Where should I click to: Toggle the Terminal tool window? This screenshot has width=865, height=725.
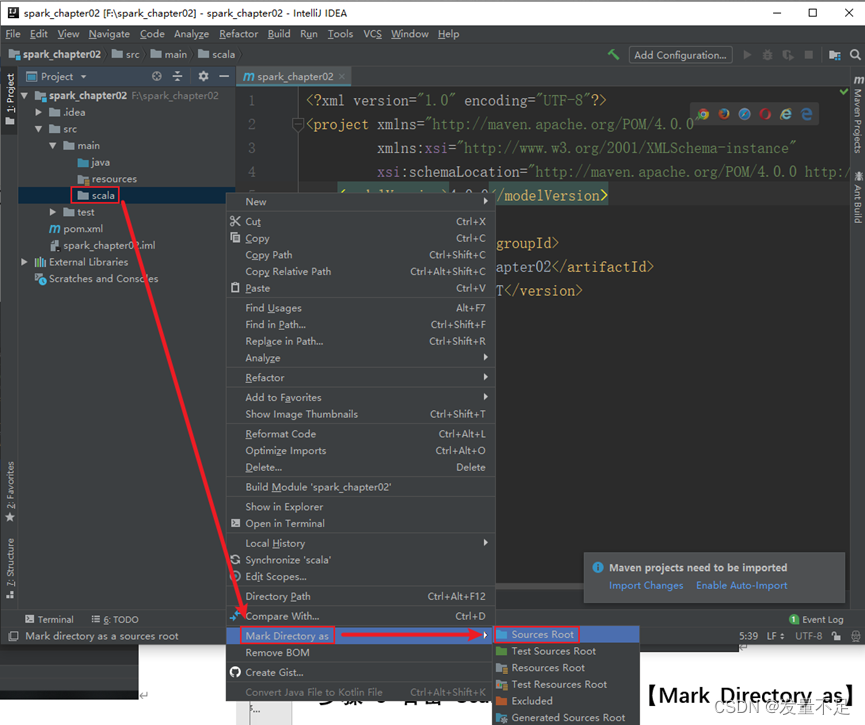click(x=49, y=620)
